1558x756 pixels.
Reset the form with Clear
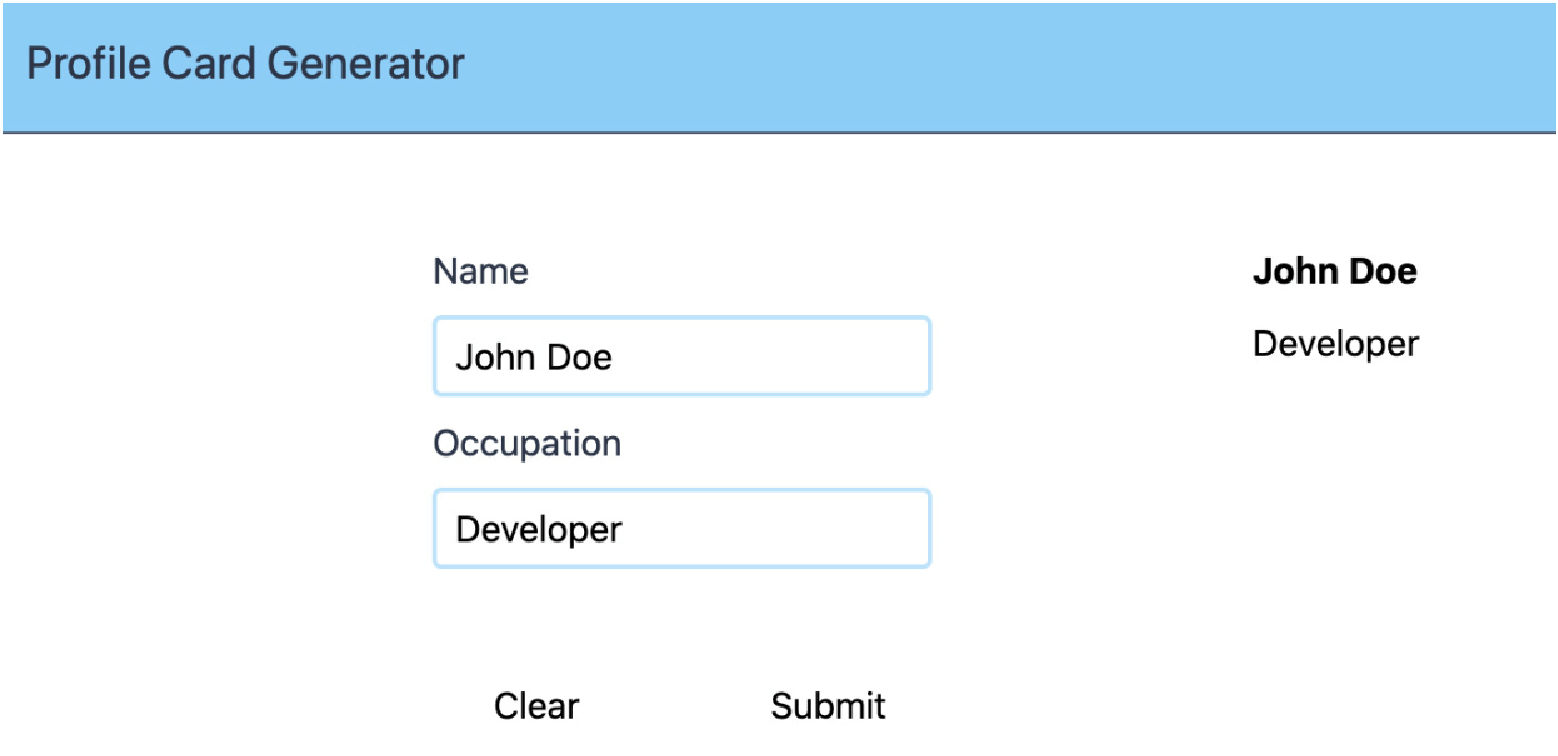pyautogui.click(x=536, y=706)
